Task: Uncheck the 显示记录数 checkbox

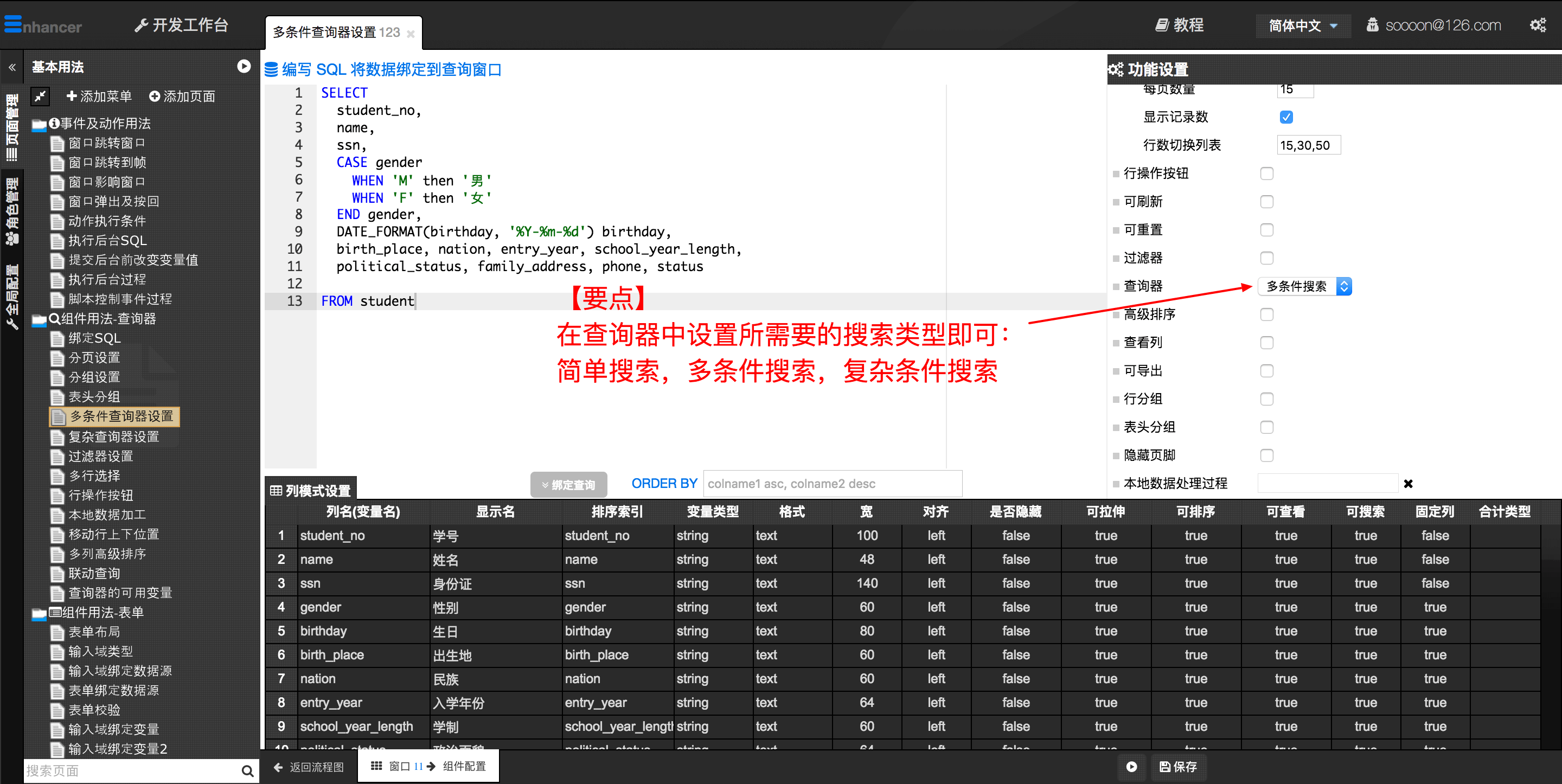Action: click(x=1285, y=117)
